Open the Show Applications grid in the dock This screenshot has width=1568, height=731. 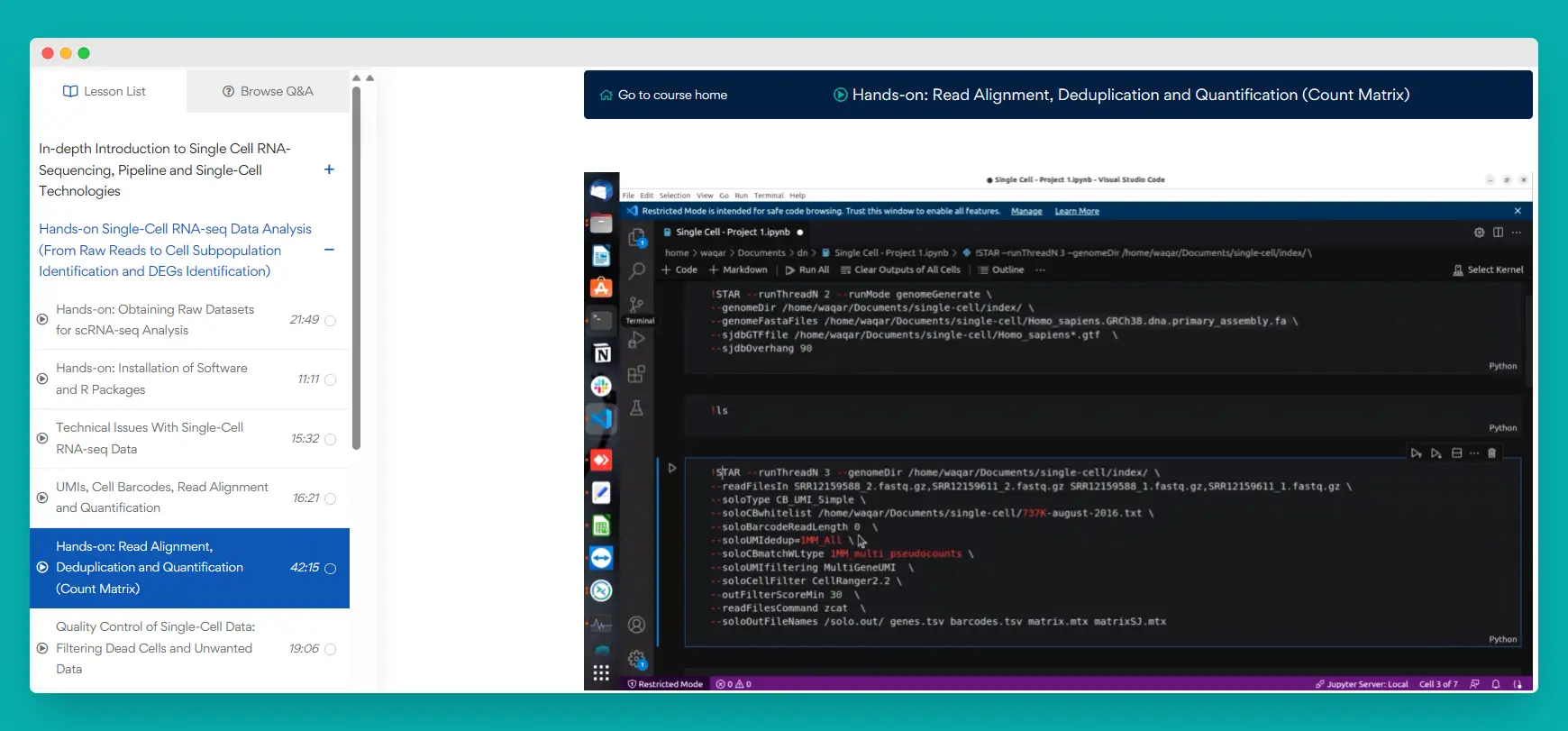(x=601, y=672)
